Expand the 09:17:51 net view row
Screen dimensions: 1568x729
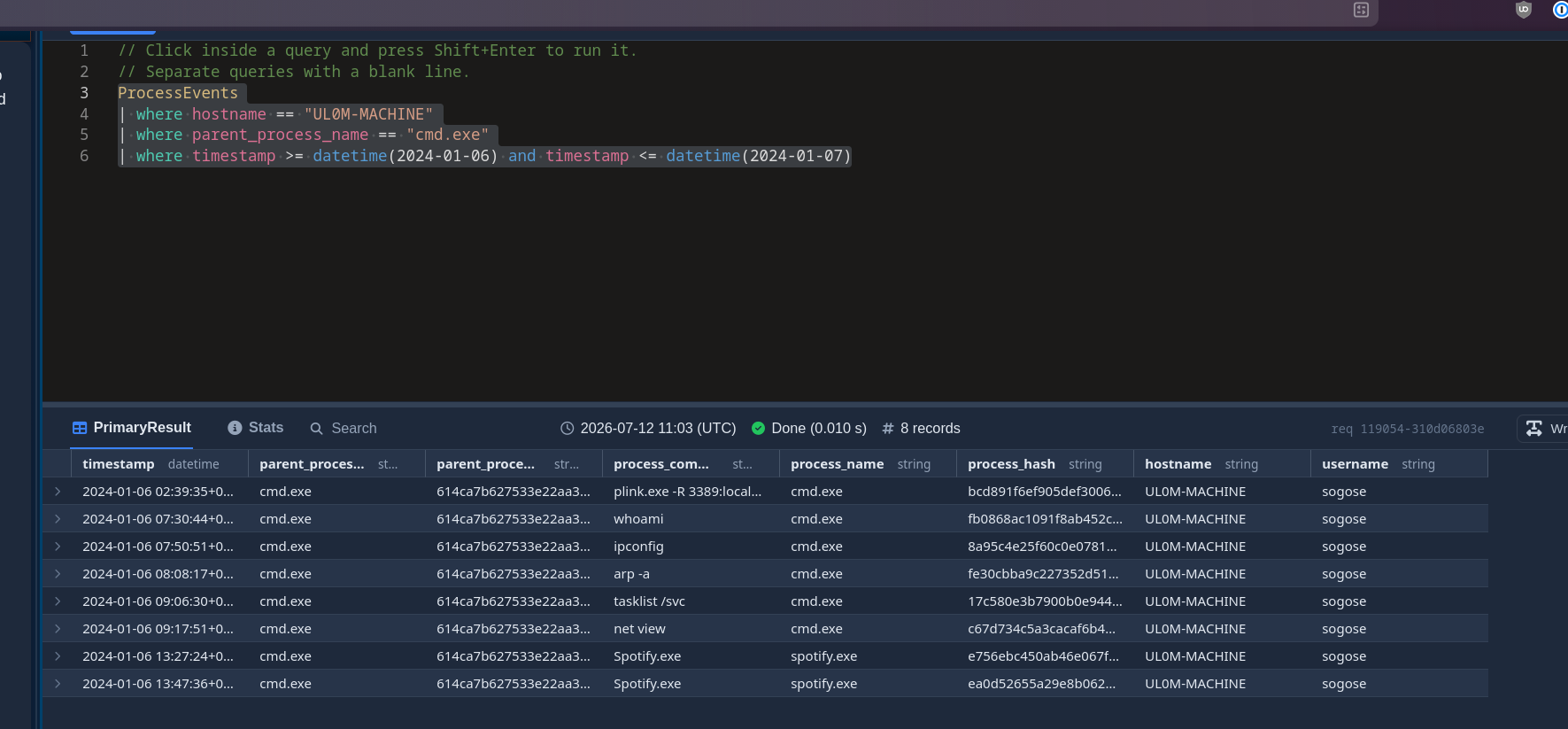pyautogui.click(x=58, y=629)
